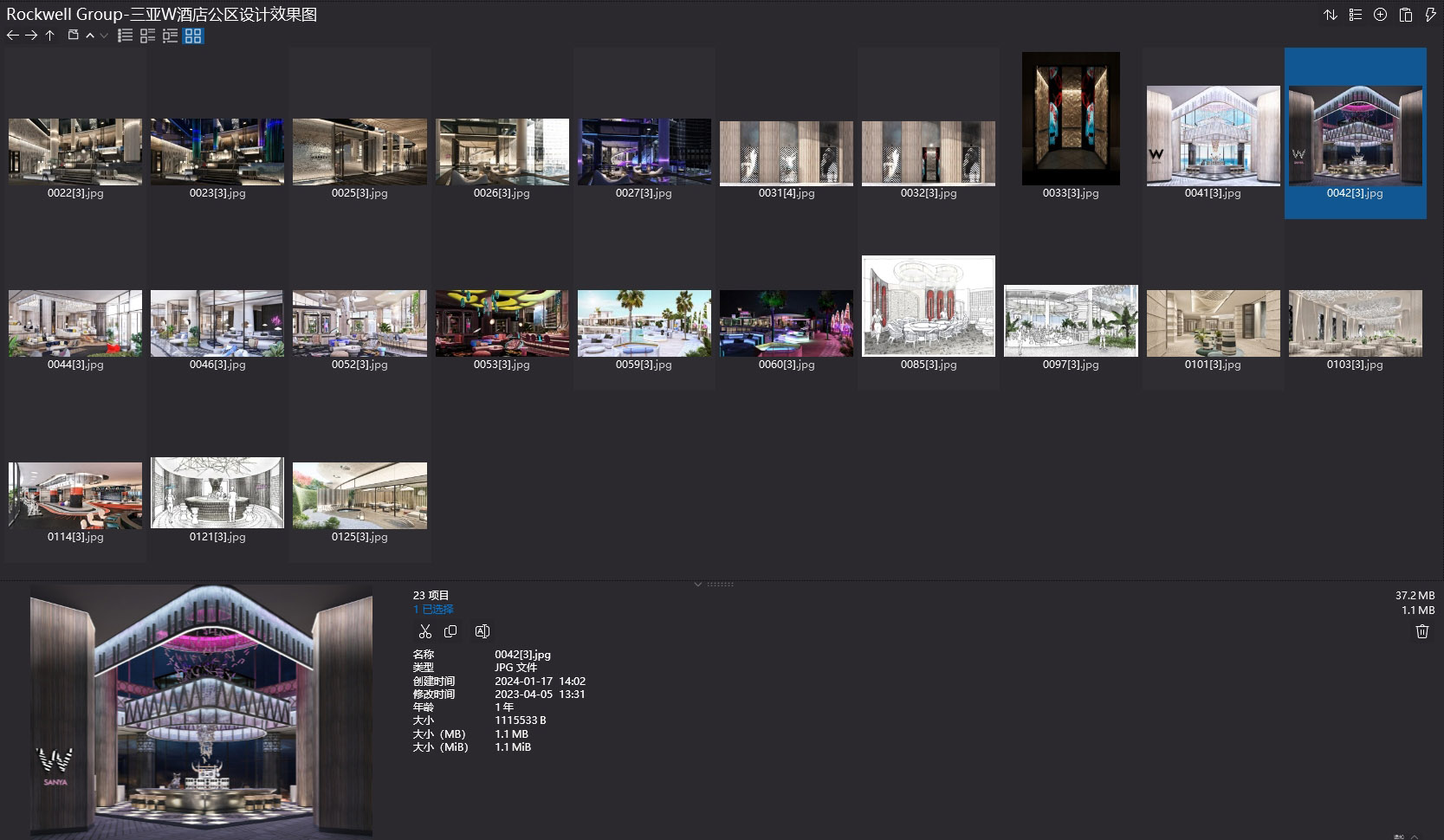Click the sort arrows icon in top-right toolbar
1444x840 pixels.
(1331, 15)
